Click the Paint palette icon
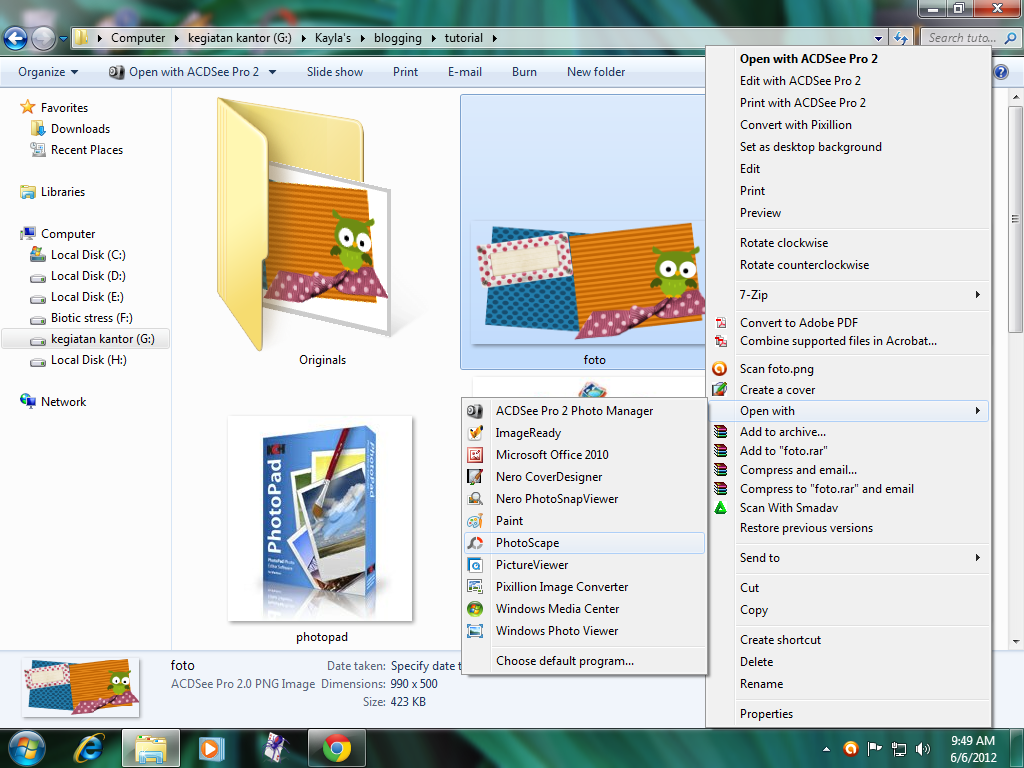Viewport: 1024px width, 768px height. 475,520
